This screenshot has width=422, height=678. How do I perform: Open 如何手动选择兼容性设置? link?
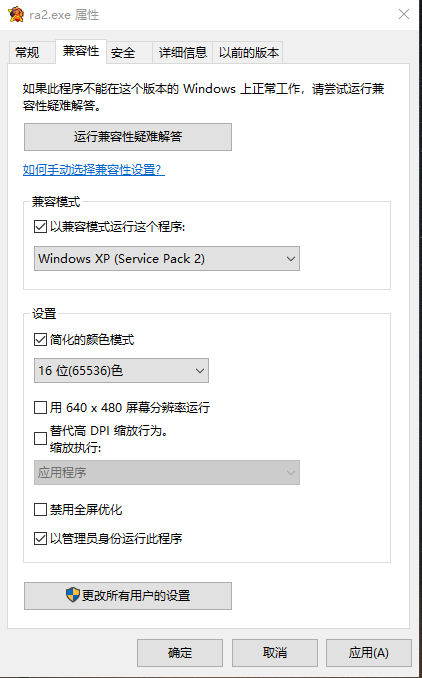tap(94, 170)
